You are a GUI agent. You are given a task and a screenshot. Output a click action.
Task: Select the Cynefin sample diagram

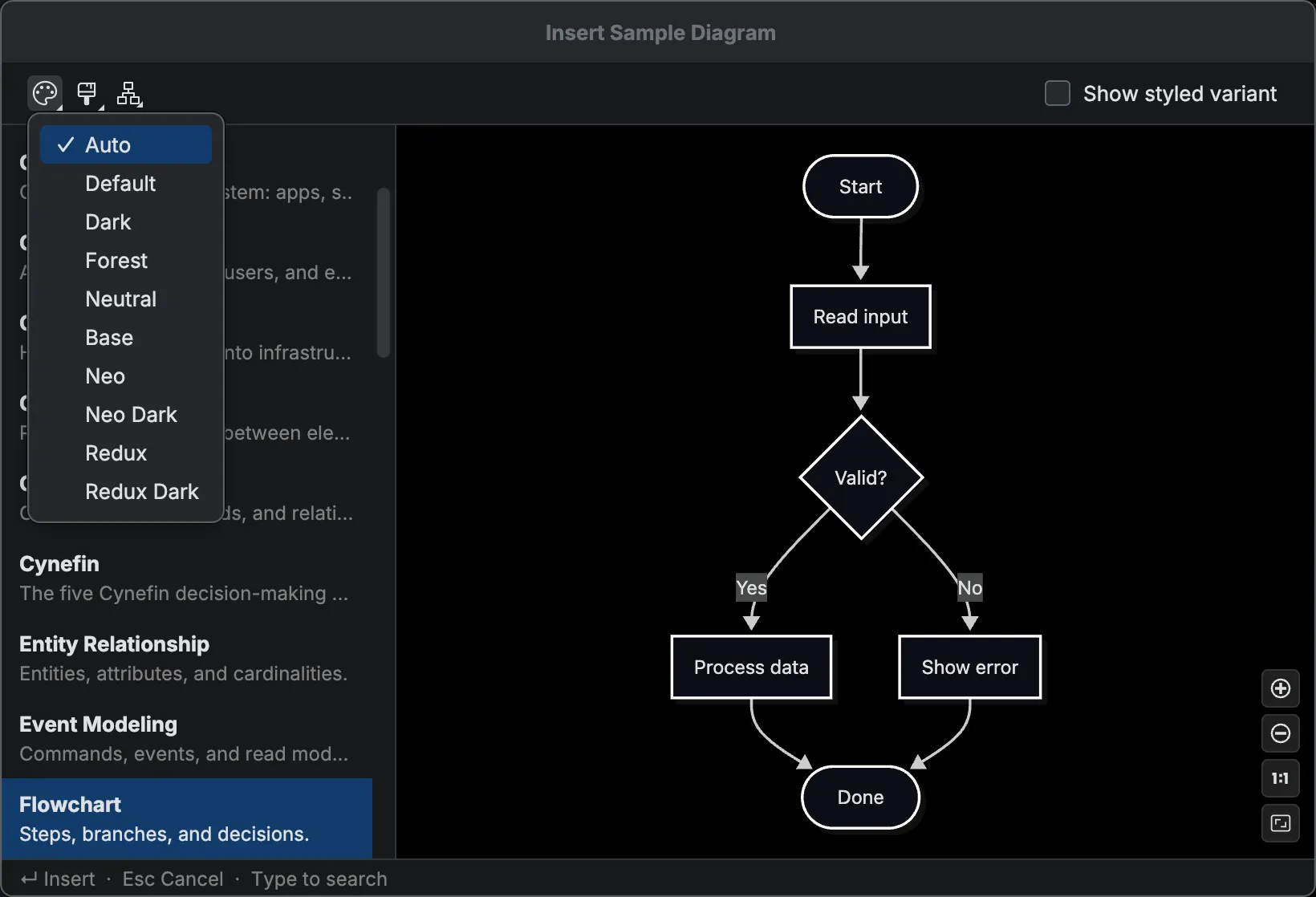point(187,578)
